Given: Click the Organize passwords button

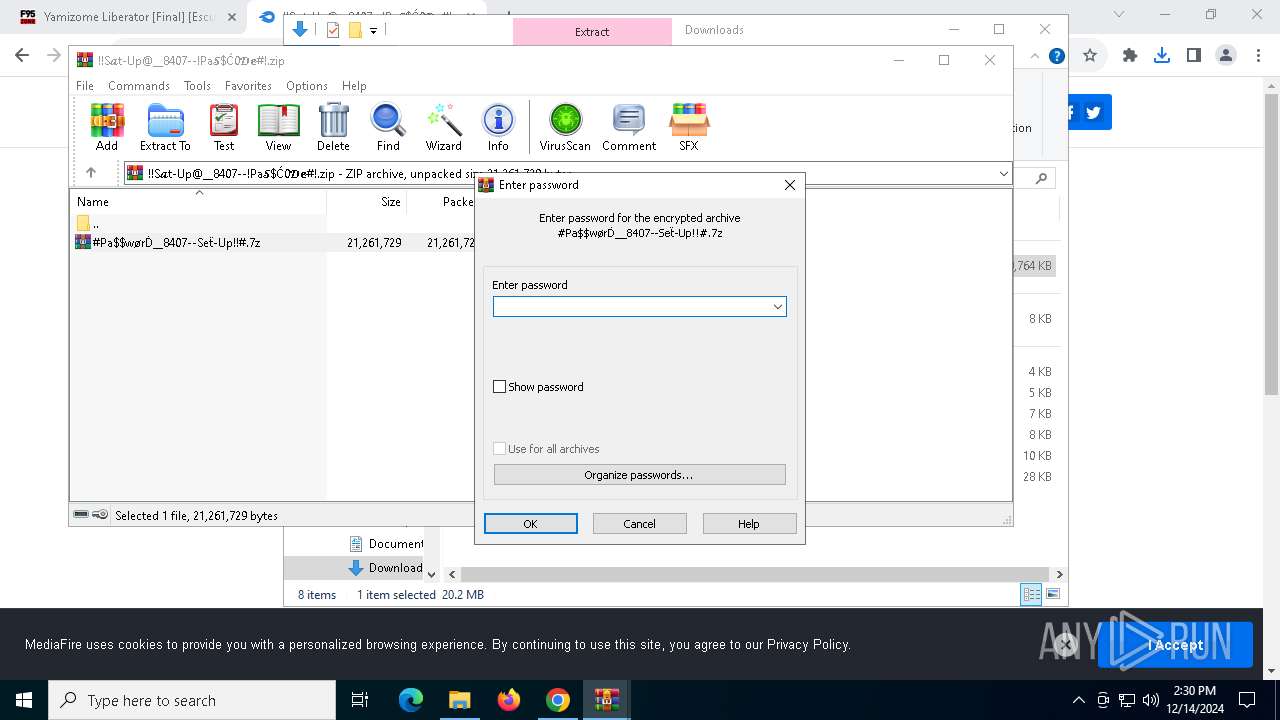Looking at the screenshot, I should click(639, 475).
